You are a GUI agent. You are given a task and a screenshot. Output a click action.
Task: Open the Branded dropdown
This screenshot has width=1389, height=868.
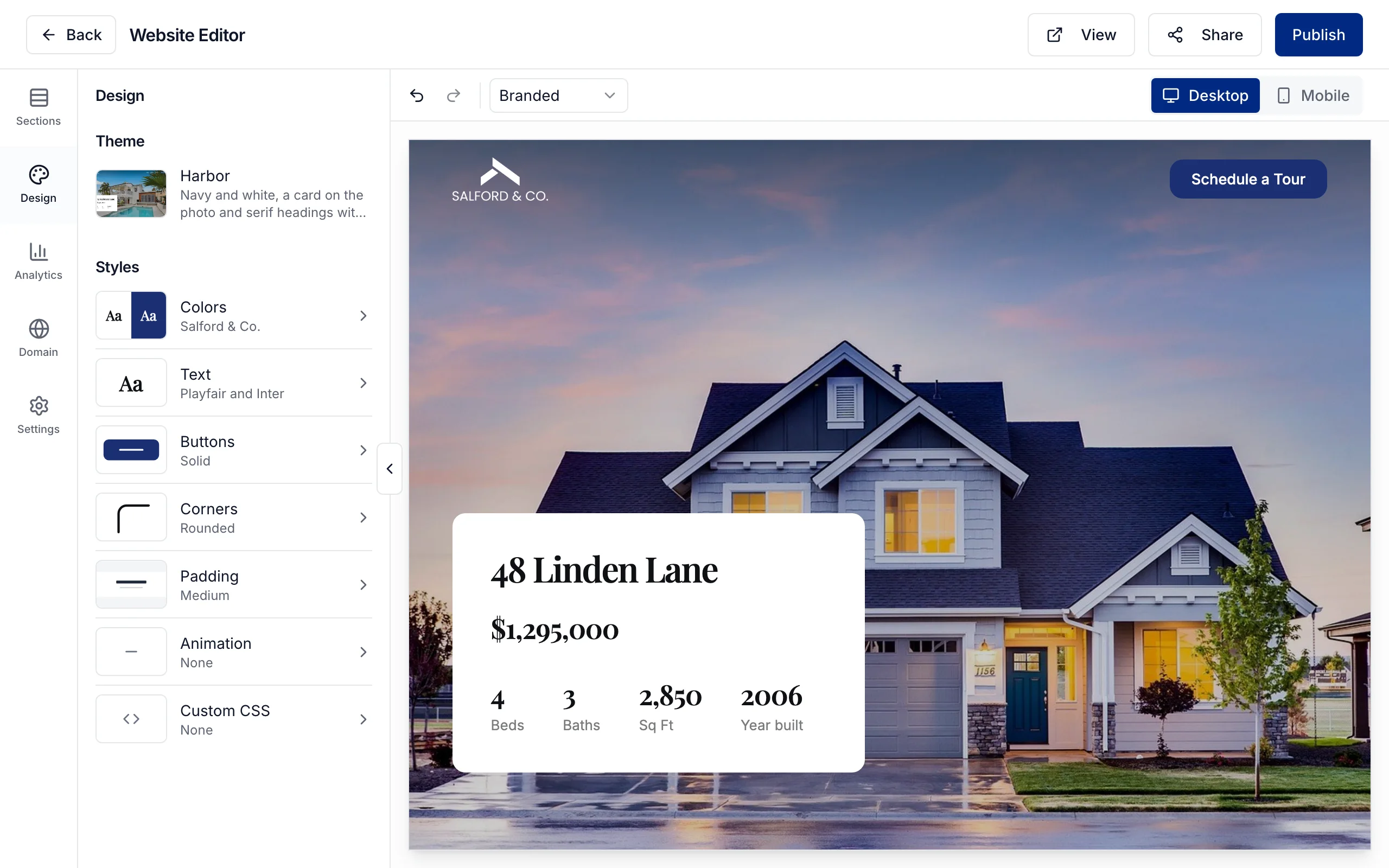(x=558, y=95)
